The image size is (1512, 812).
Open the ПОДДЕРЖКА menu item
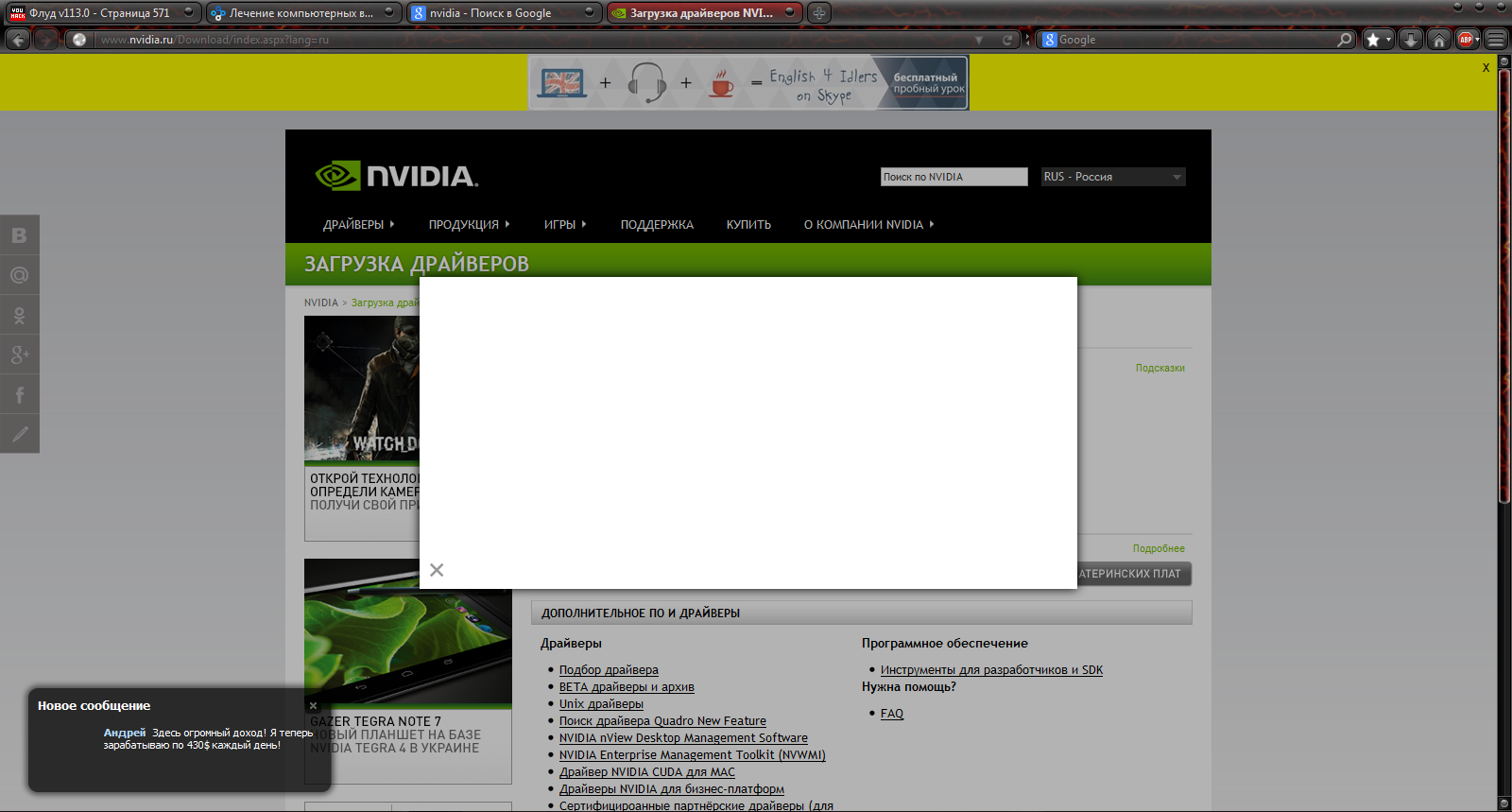coord(657,225)
